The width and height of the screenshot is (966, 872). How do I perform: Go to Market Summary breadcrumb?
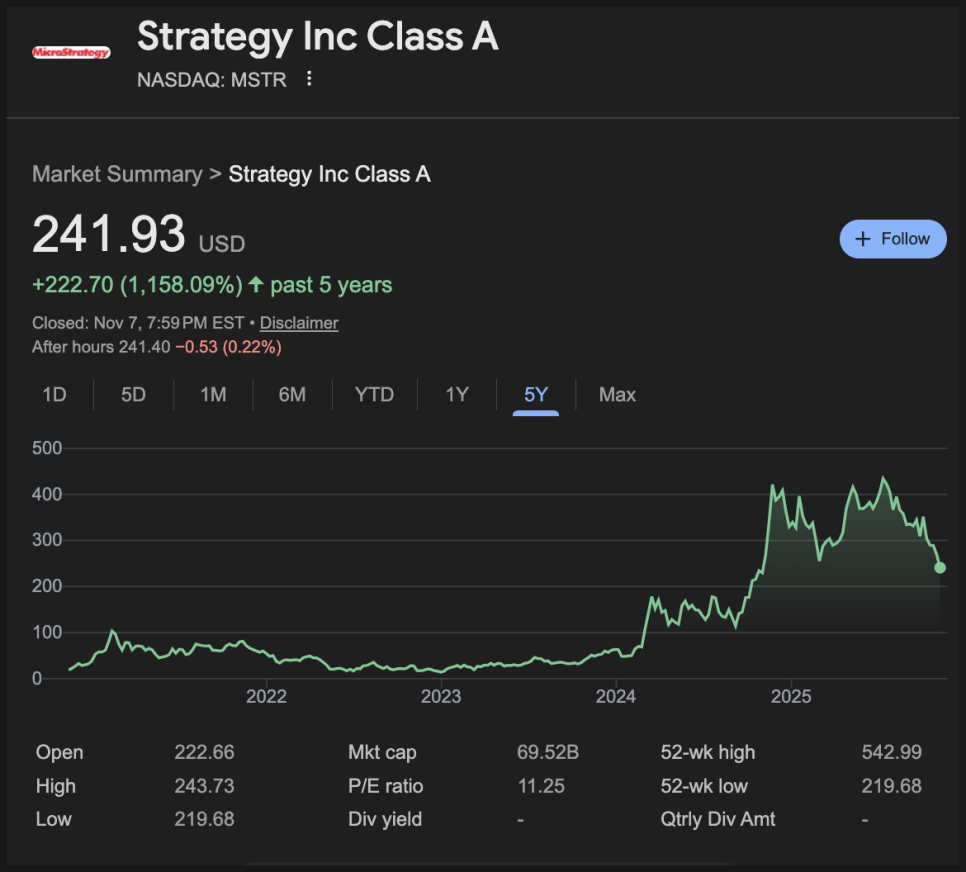click(x=116, y=174)
